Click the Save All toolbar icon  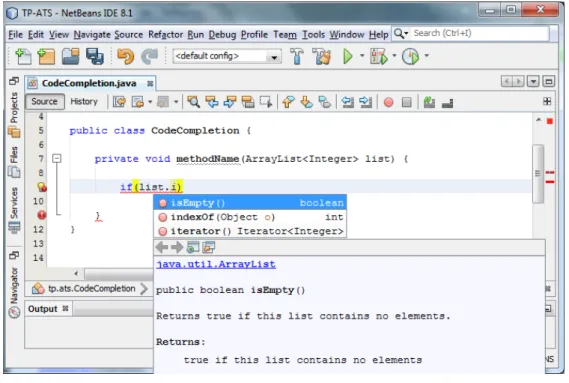[95, 57]
